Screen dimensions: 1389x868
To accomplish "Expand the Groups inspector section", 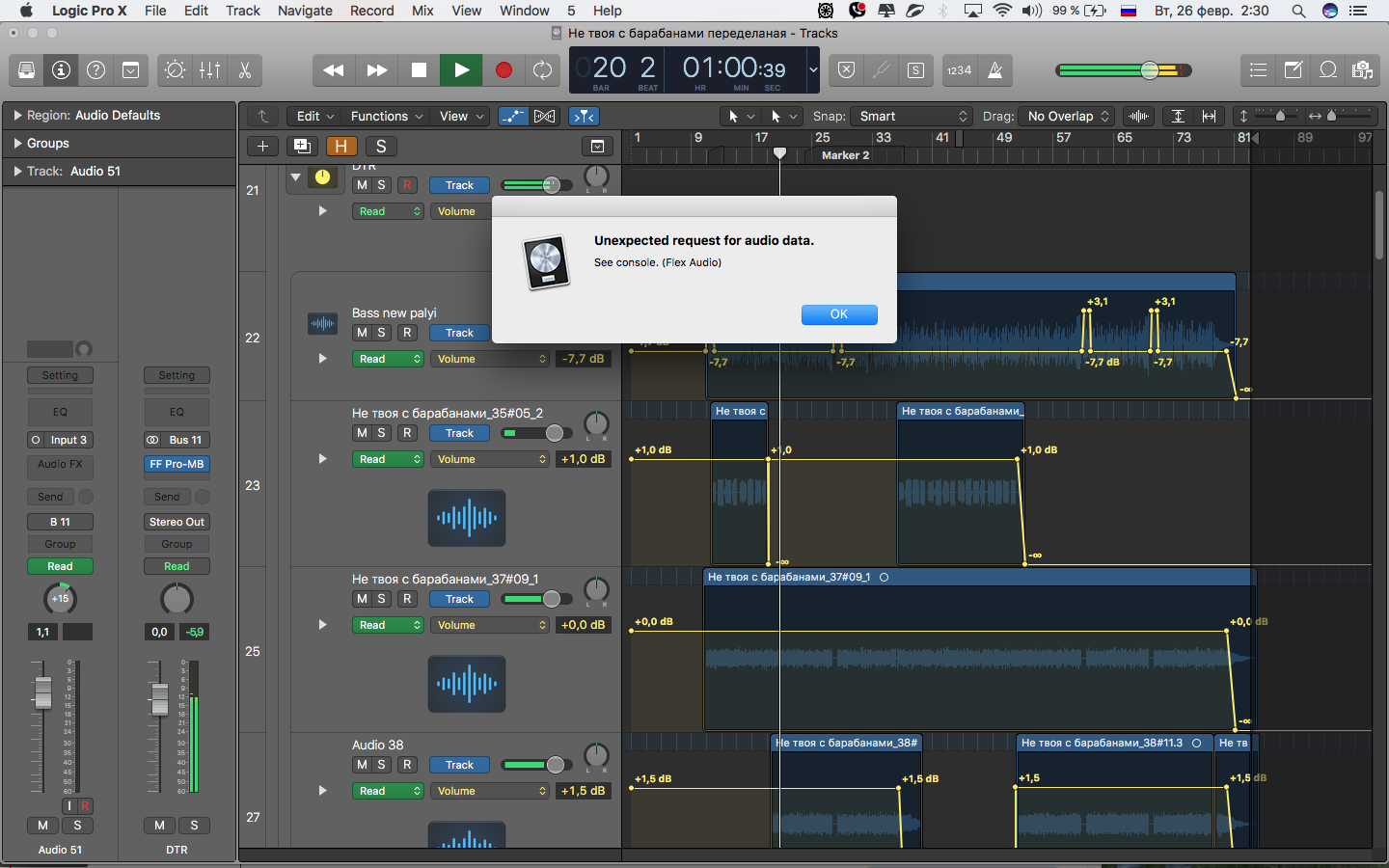I will point(48,143).
